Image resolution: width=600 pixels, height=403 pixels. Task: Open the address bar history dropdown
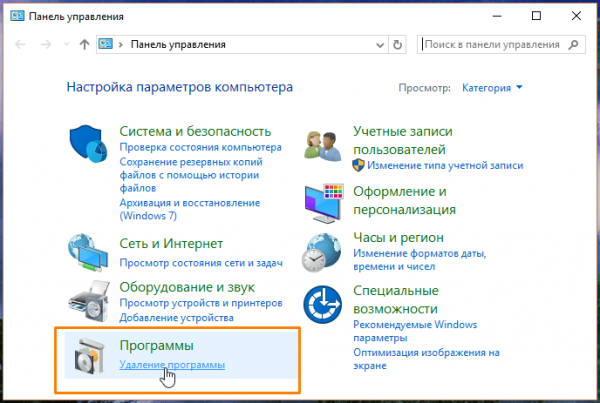pyautogui.click(x=380, y=45)
